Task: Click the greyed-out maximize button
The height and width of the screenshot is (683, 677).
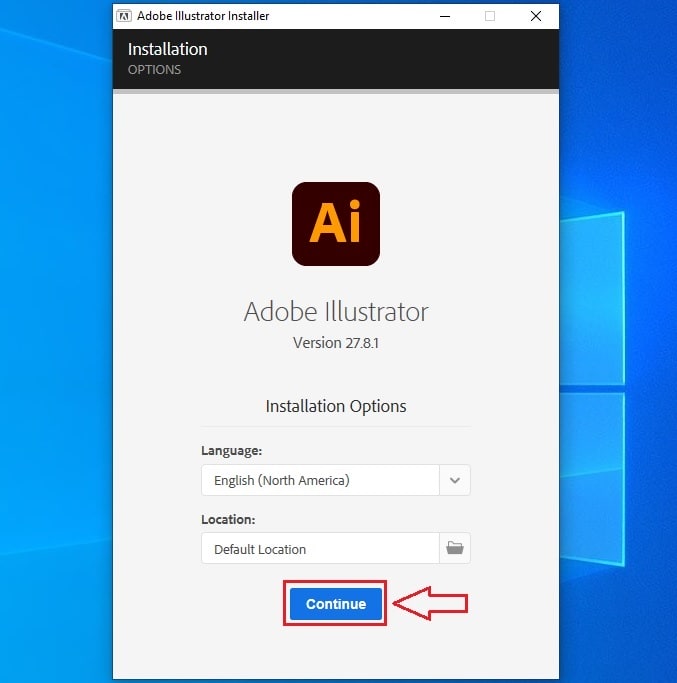Action: coord(490,16)
